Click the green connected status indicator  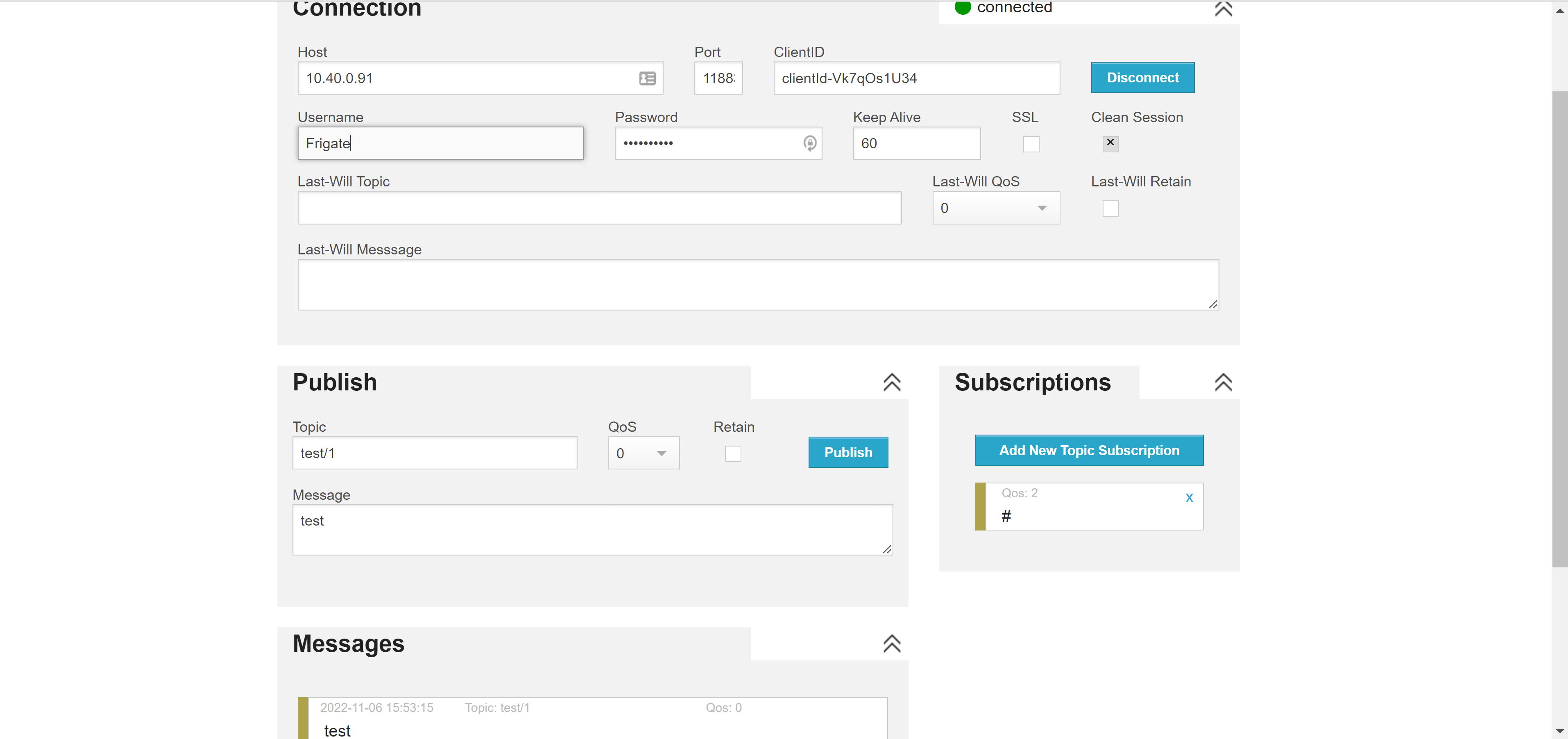point(962,7)
